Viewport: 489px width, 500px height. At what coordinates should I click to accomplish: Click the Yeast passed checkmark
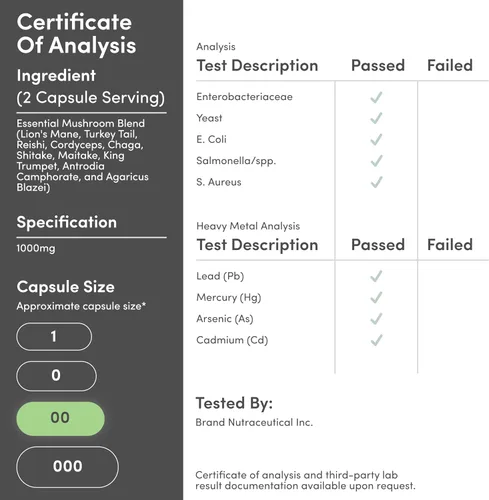coord(376,118)
